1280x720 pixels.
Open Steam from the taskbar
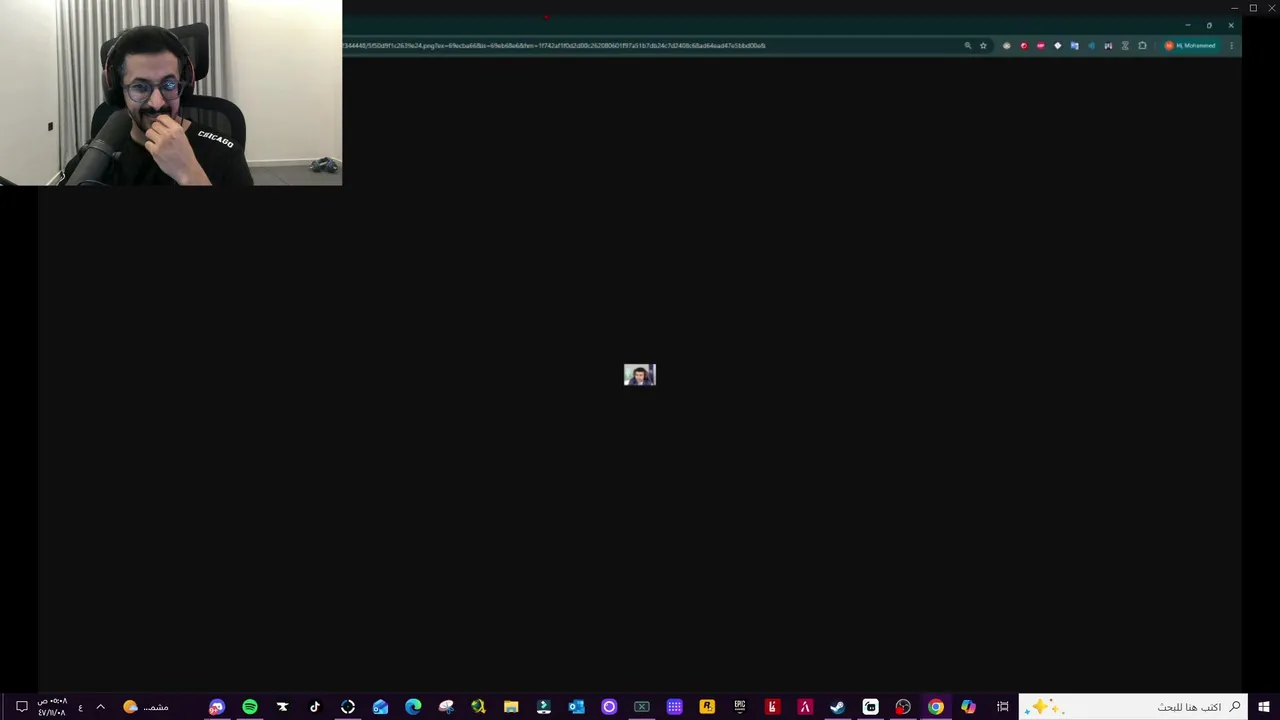coord(837,707)
